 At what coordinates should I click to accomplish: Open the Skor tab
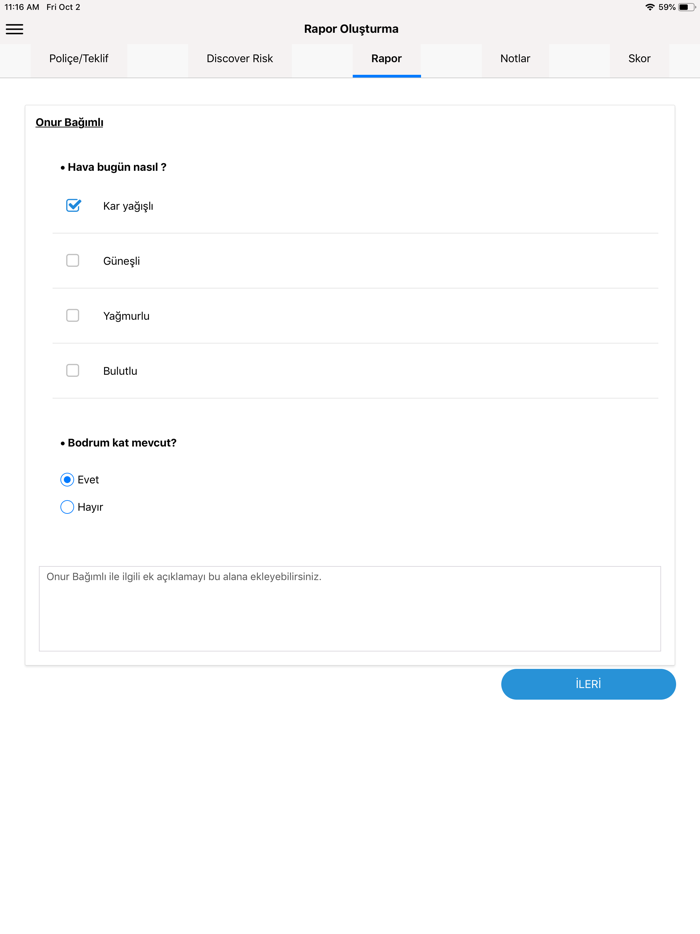tap(639, 58)
